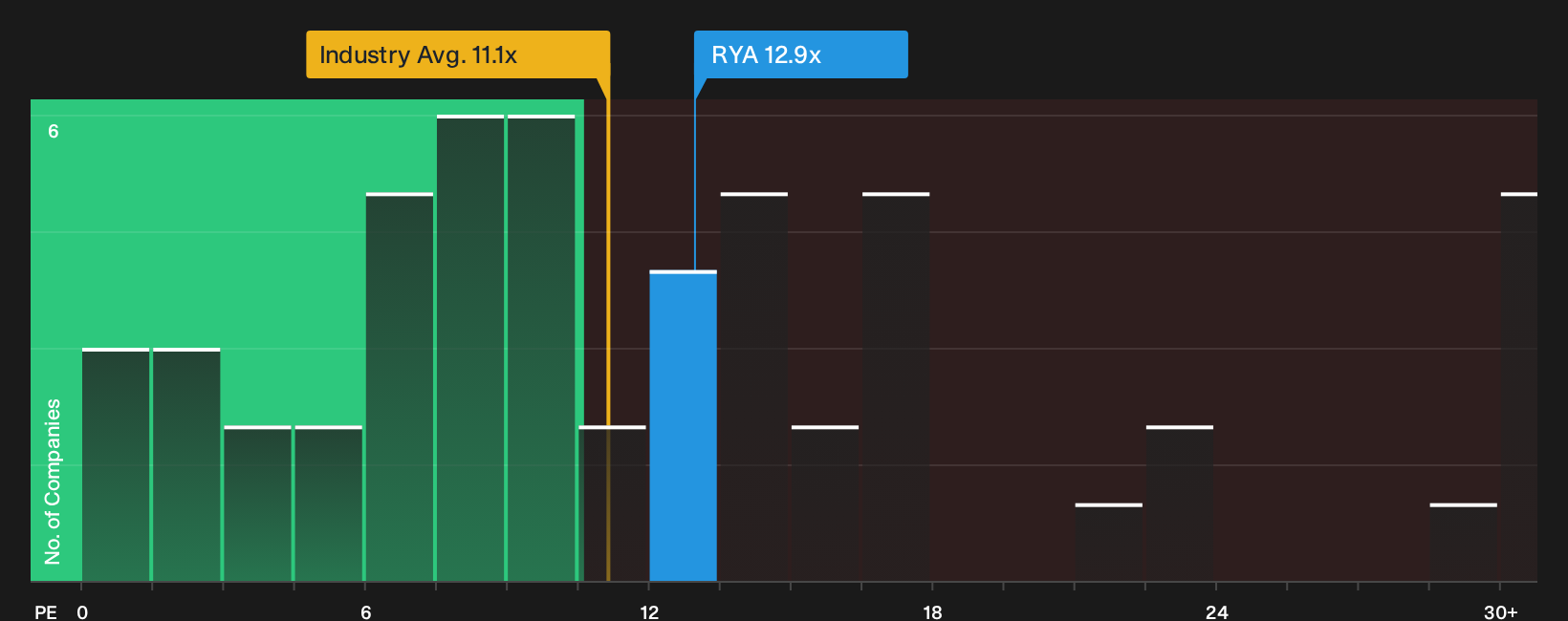Viewport: 1568px width, 621px height.
Task: Select the dark bar at the 30+ edge
Action: (1519, 387)
